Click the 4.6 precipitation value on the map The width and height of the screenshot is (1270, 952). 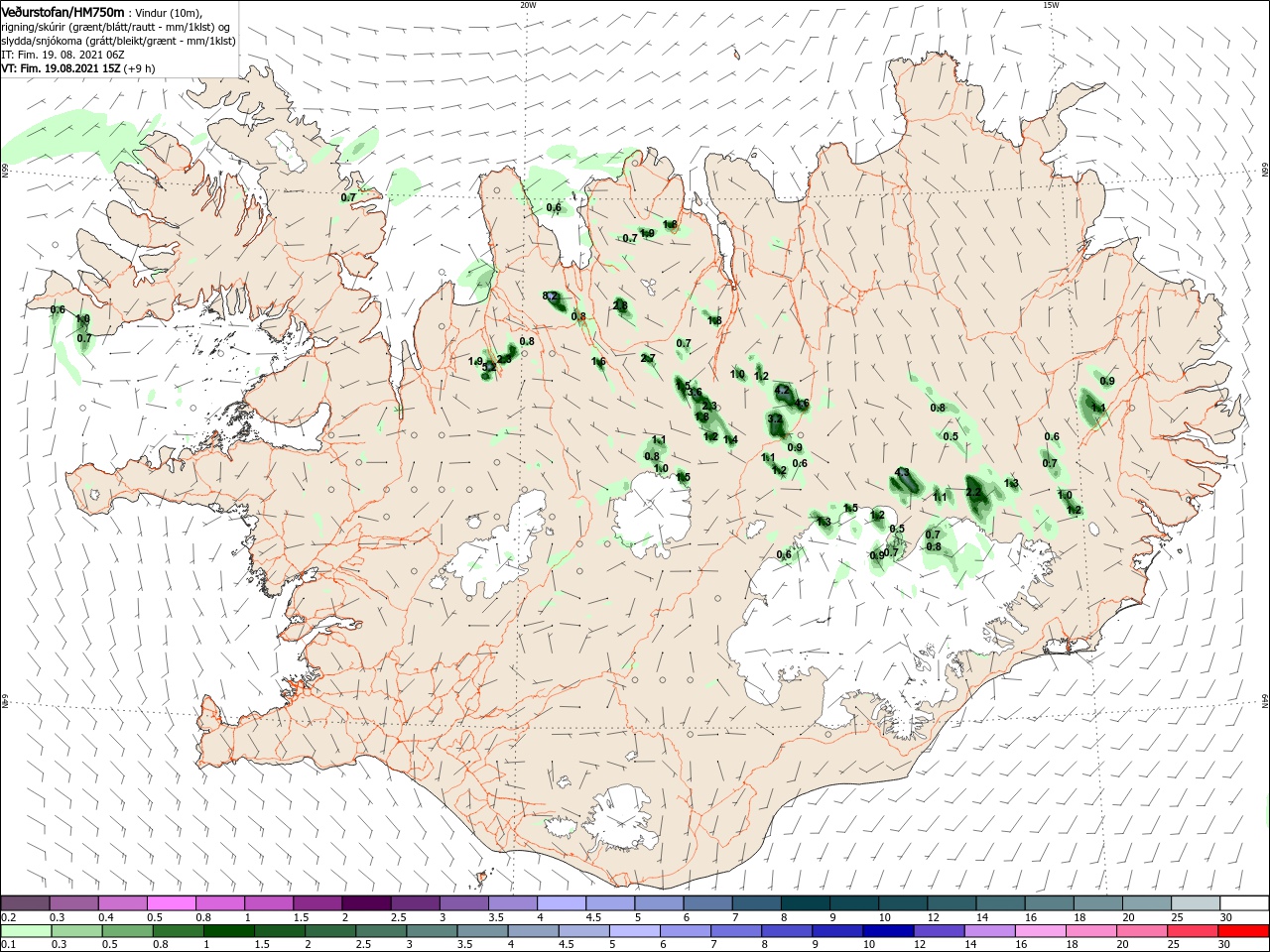[x=802, y=404]
